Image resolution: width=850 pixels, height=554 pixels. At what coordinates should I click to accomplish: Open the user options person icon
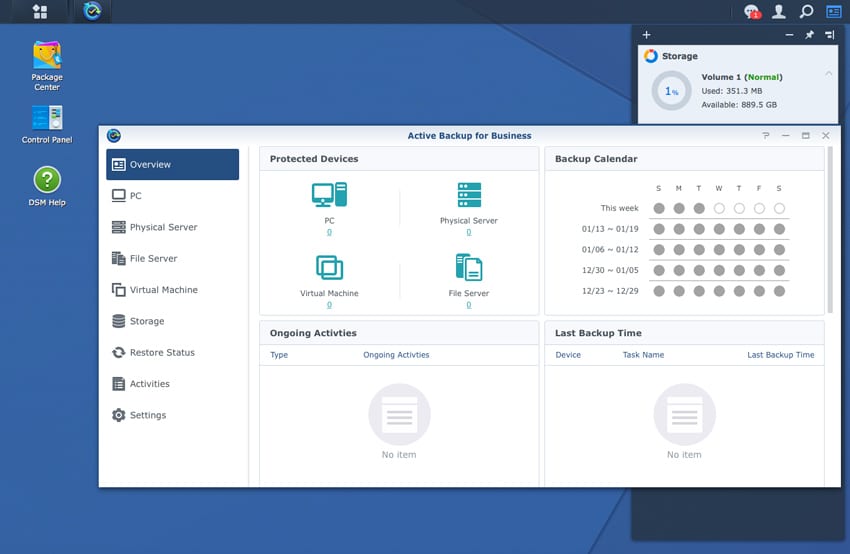tap(779, 11)
